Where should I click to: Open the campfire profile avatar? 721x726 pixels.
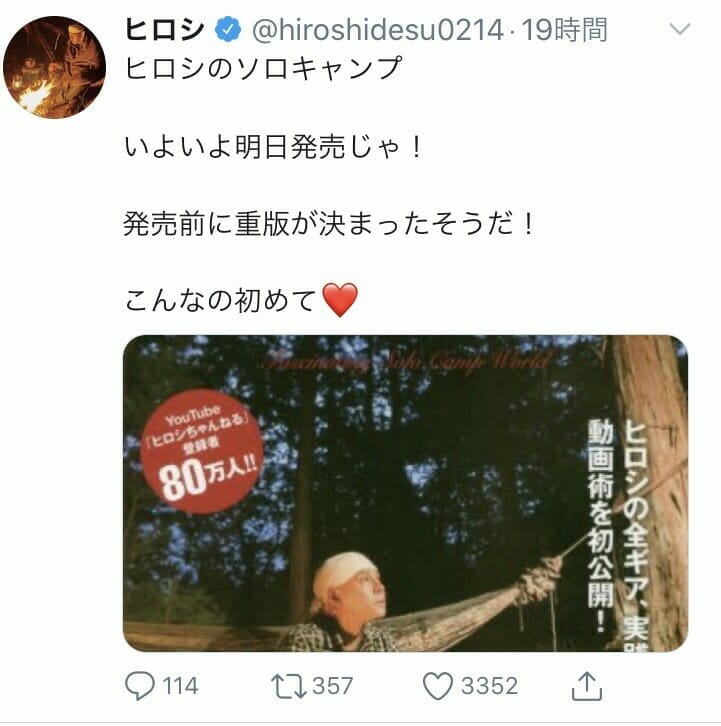[54, 67]
